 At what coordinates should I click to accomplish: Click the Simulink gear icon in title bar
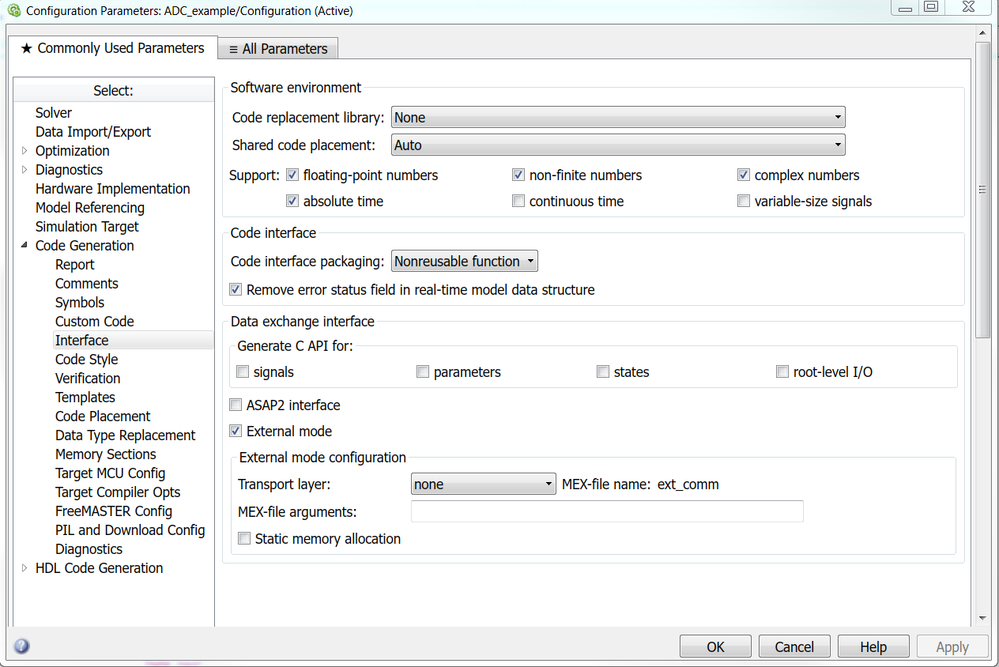point(13,11)
